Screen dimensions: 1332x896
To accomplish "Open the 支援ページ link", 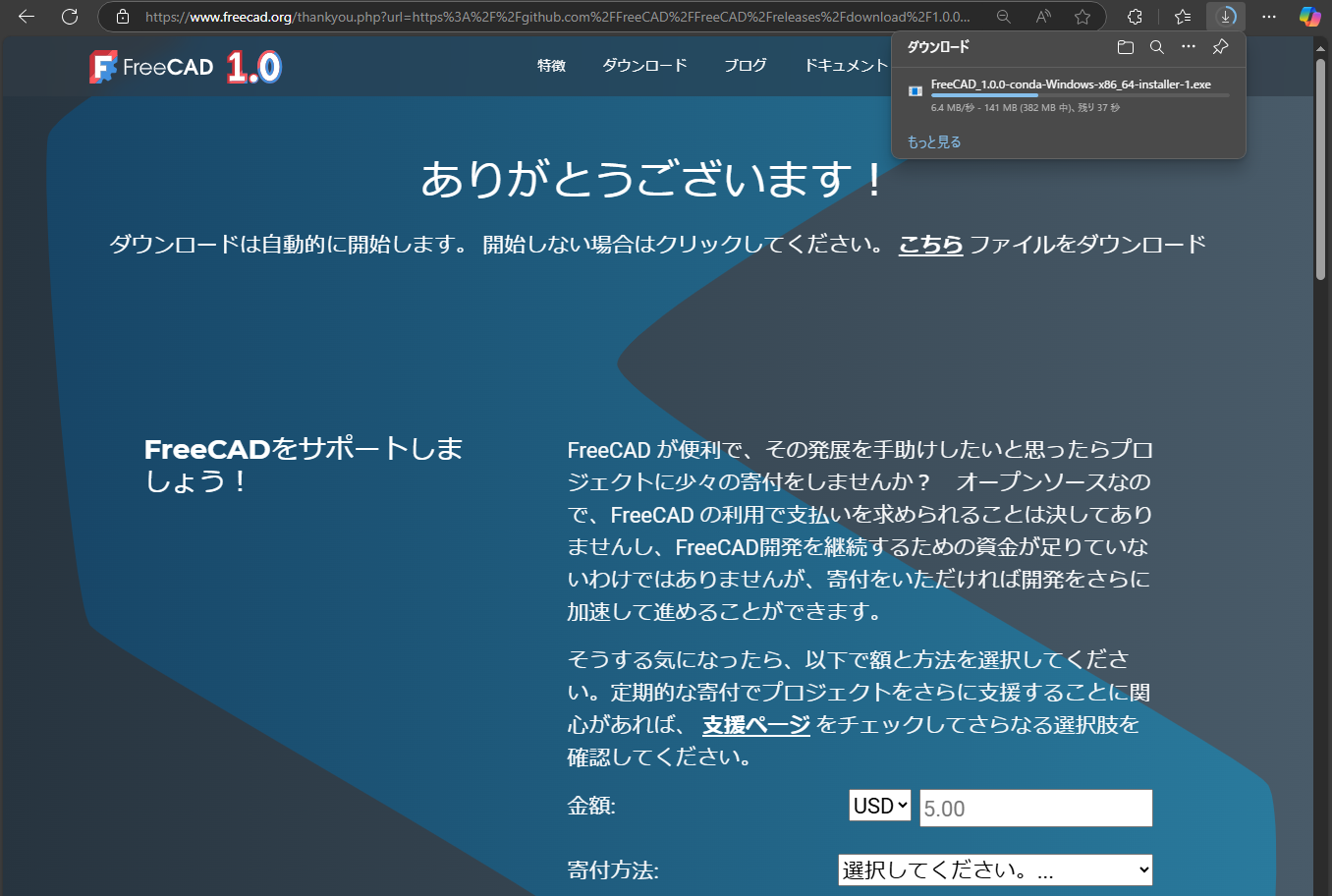I will pos(756,725).
